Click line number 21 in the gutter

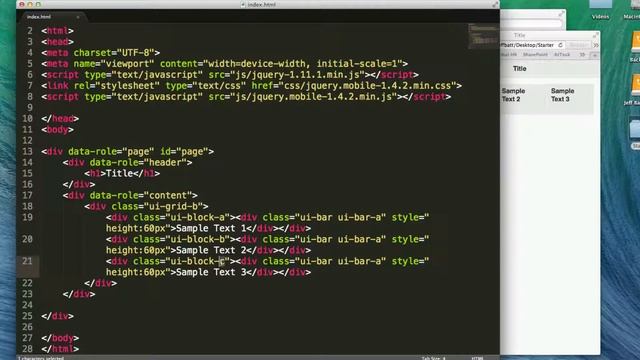27,261
